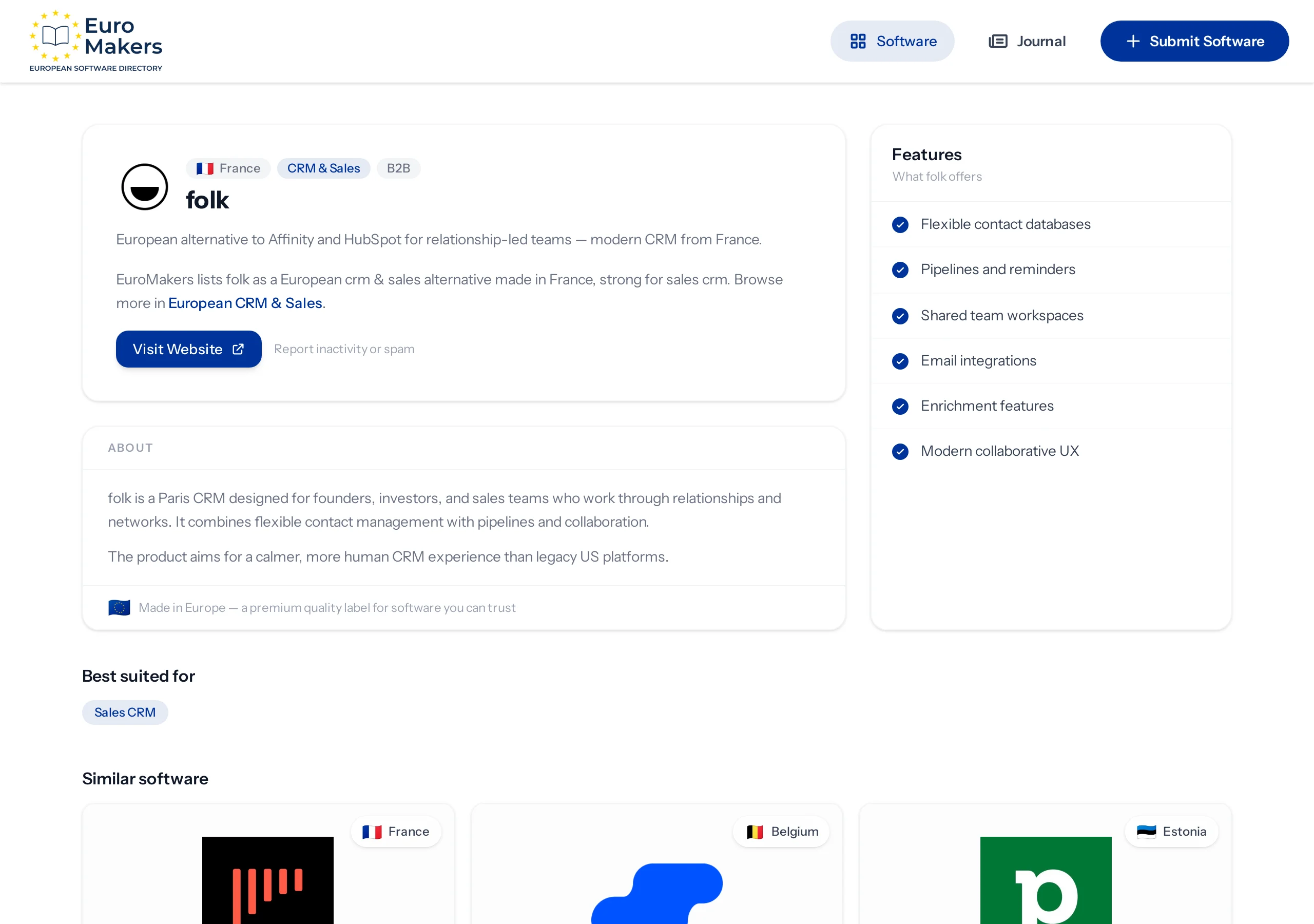Click the Features heading
This screenshot has width=1314, height=924.
pos(926,155)
